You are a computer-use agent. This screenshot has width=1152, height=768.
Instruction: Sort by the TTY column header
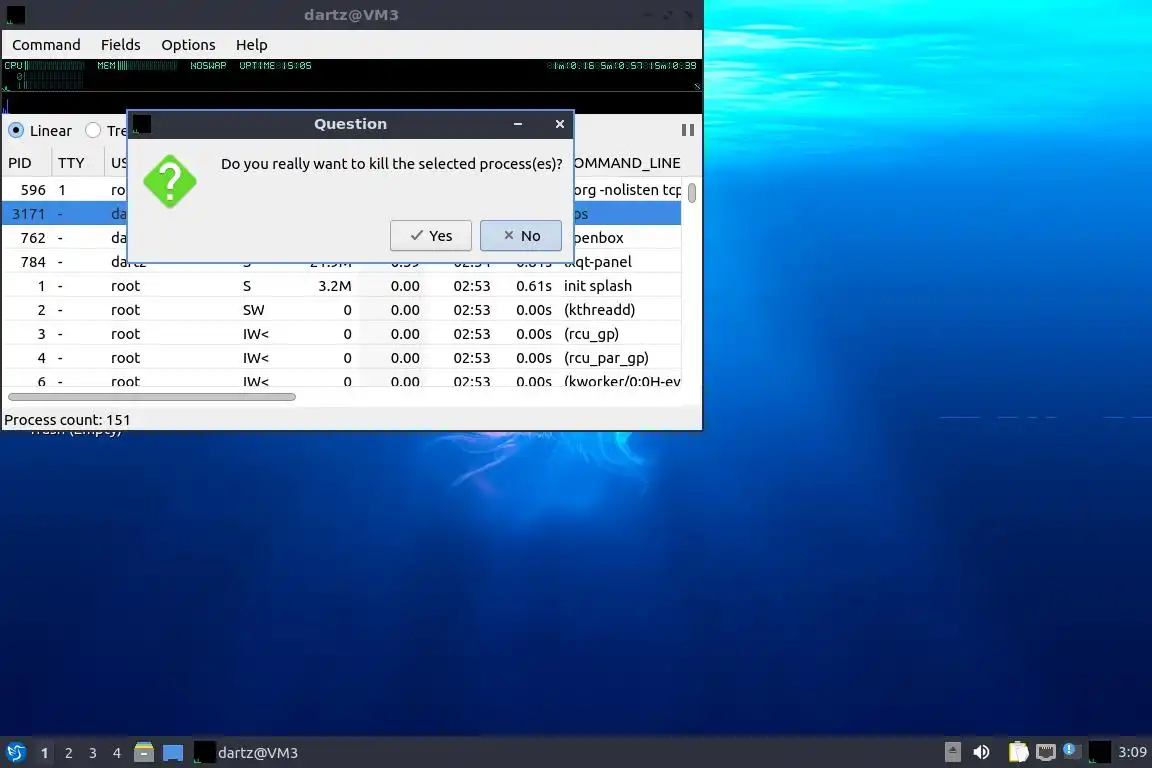(77, 163)
